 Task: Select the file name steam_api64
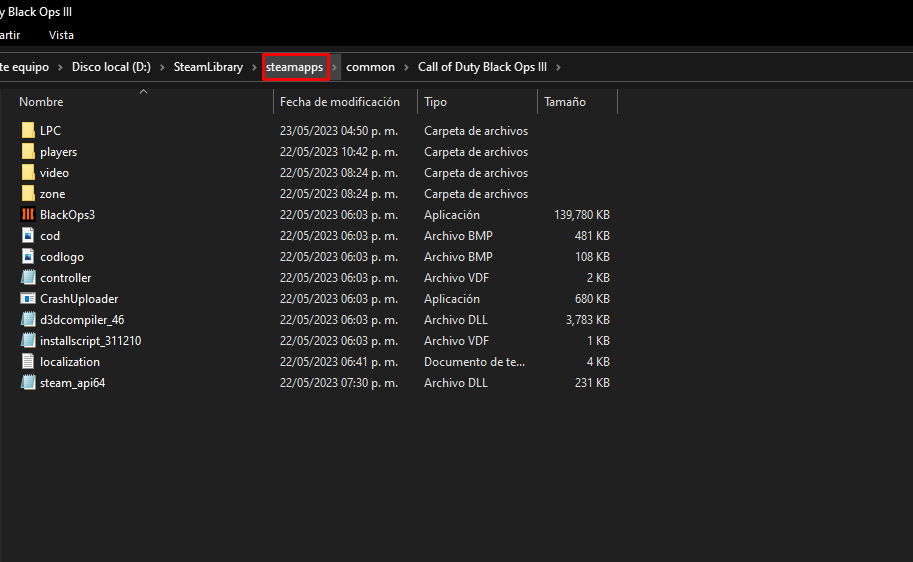tap(73, 383)
